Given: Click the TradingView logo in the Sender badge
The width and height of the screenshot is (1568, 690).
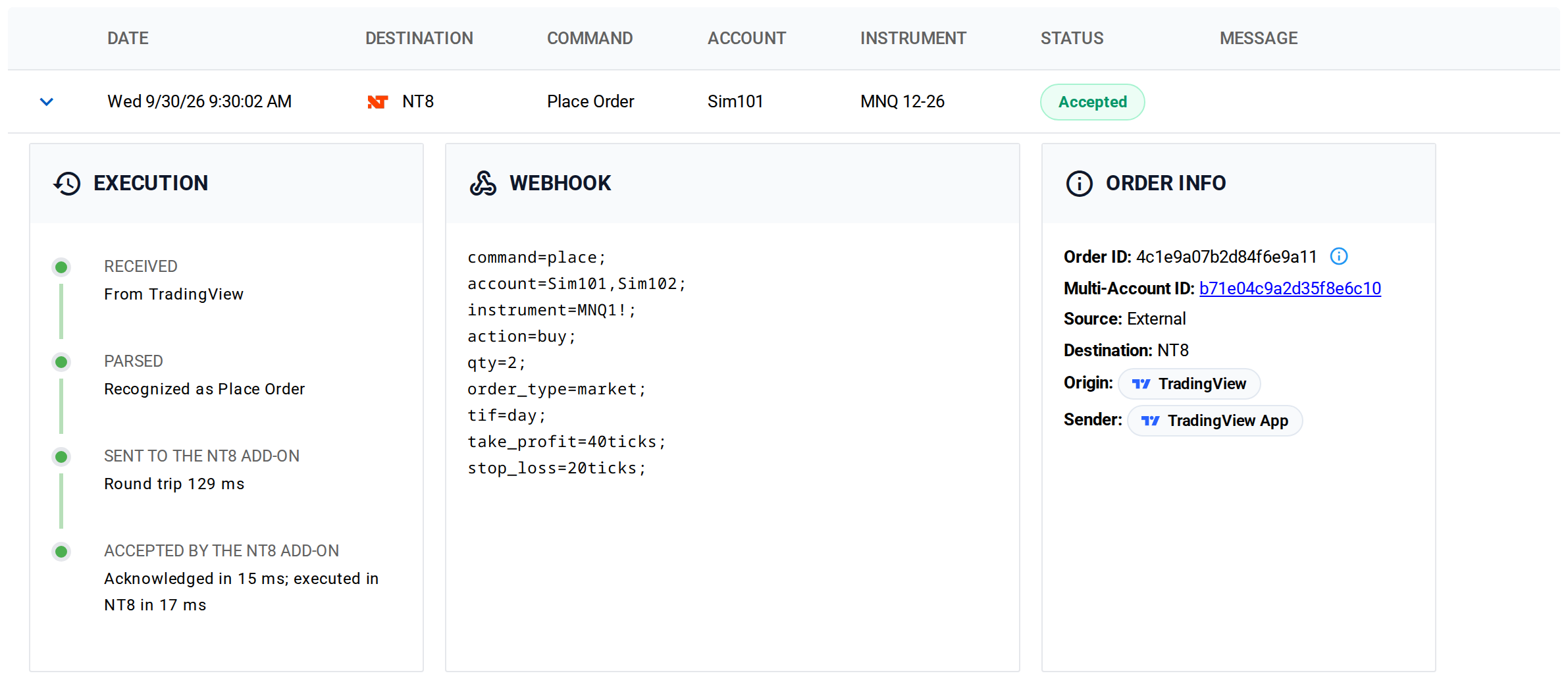Looking at the screenshot, I should pyautogui.click(x=1150, y=421).
